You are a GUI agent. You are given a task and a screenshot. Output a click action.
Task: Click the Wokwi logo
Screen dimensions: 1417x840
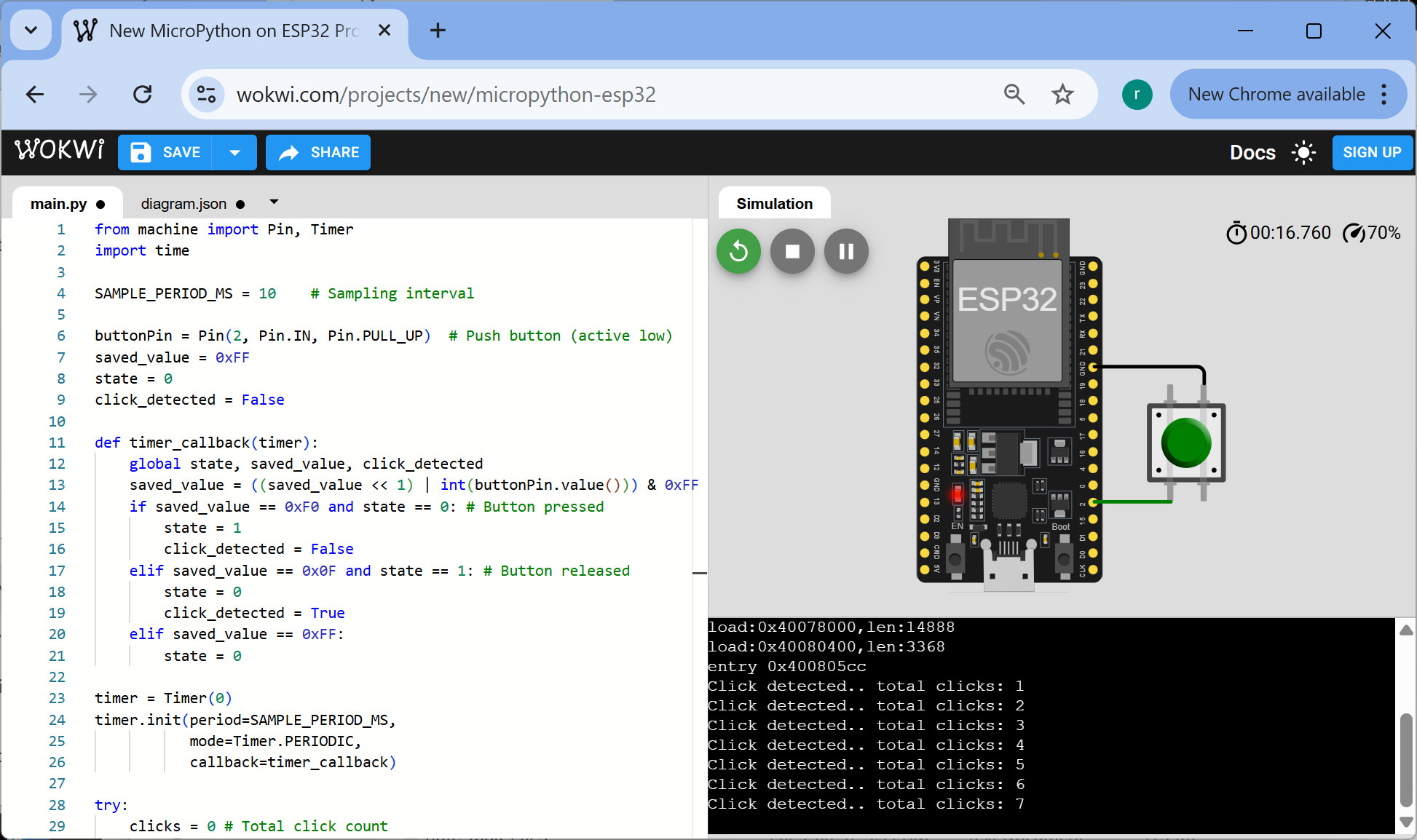click(60, 151)
